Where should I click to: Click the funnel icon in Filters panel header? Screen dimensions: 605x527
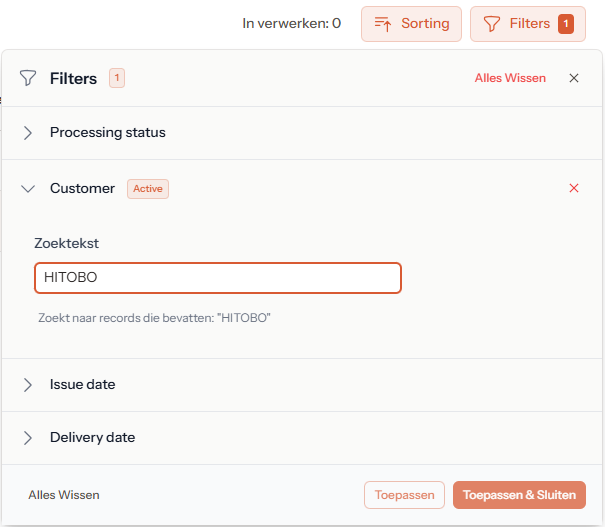[x=28, y=78]
